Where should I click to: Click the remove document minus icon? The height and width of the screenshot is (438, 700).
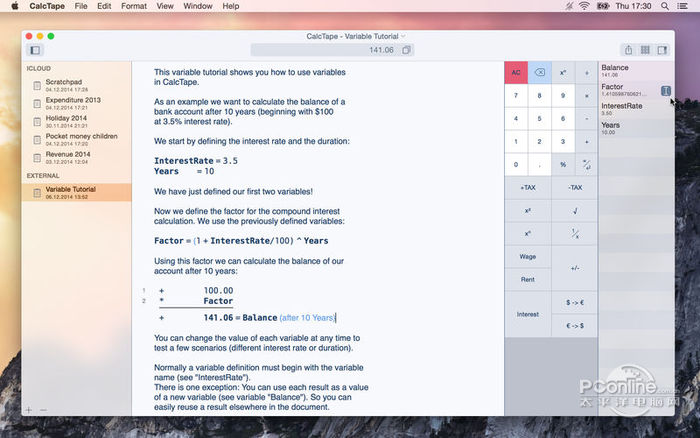pyautogui.click(x=43, y=410)
